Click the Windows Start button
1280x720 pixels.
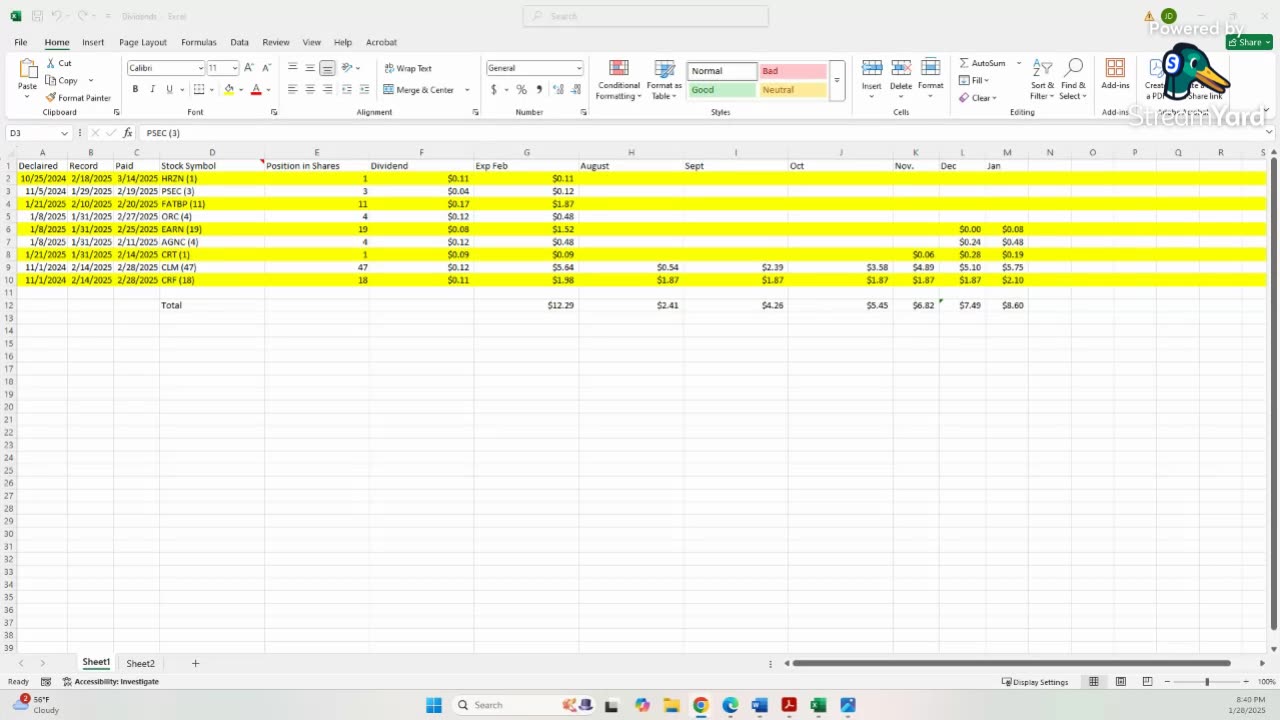(434, 705)
